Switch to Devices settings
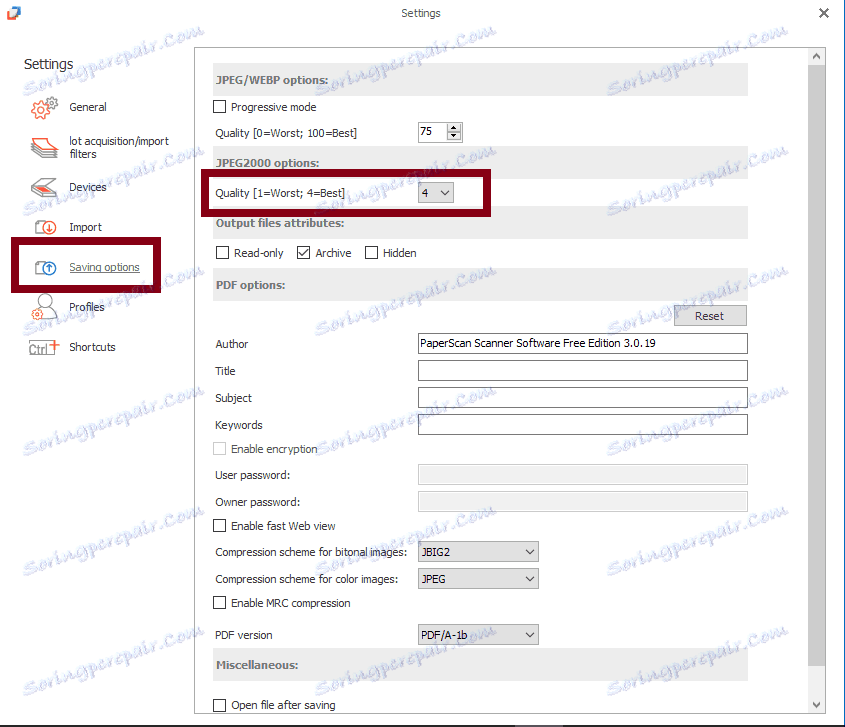Screen dimensions: 845x727 [x=88, y=187]
